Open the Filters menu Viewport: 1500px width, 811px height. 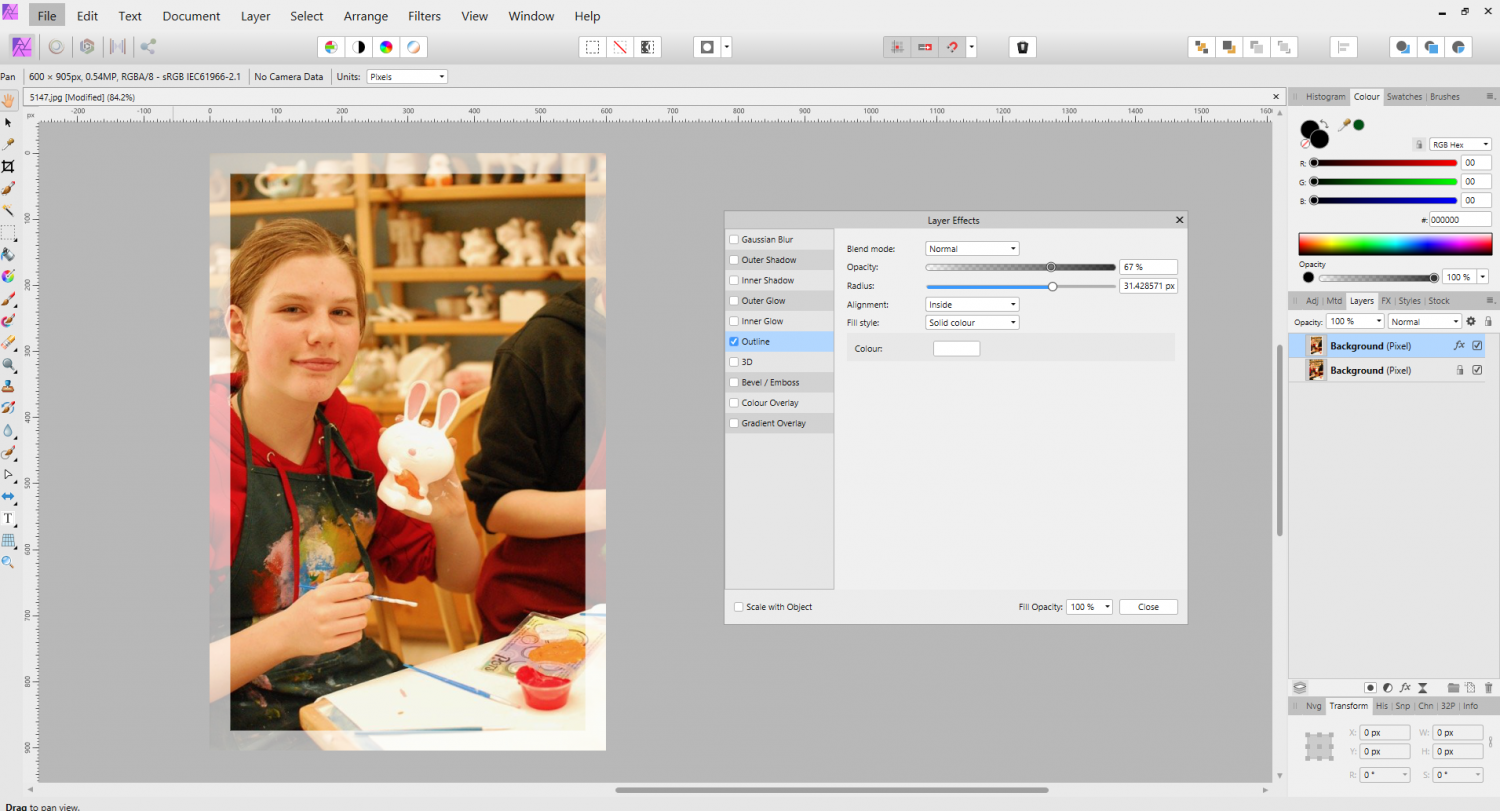tap(430, 16)
